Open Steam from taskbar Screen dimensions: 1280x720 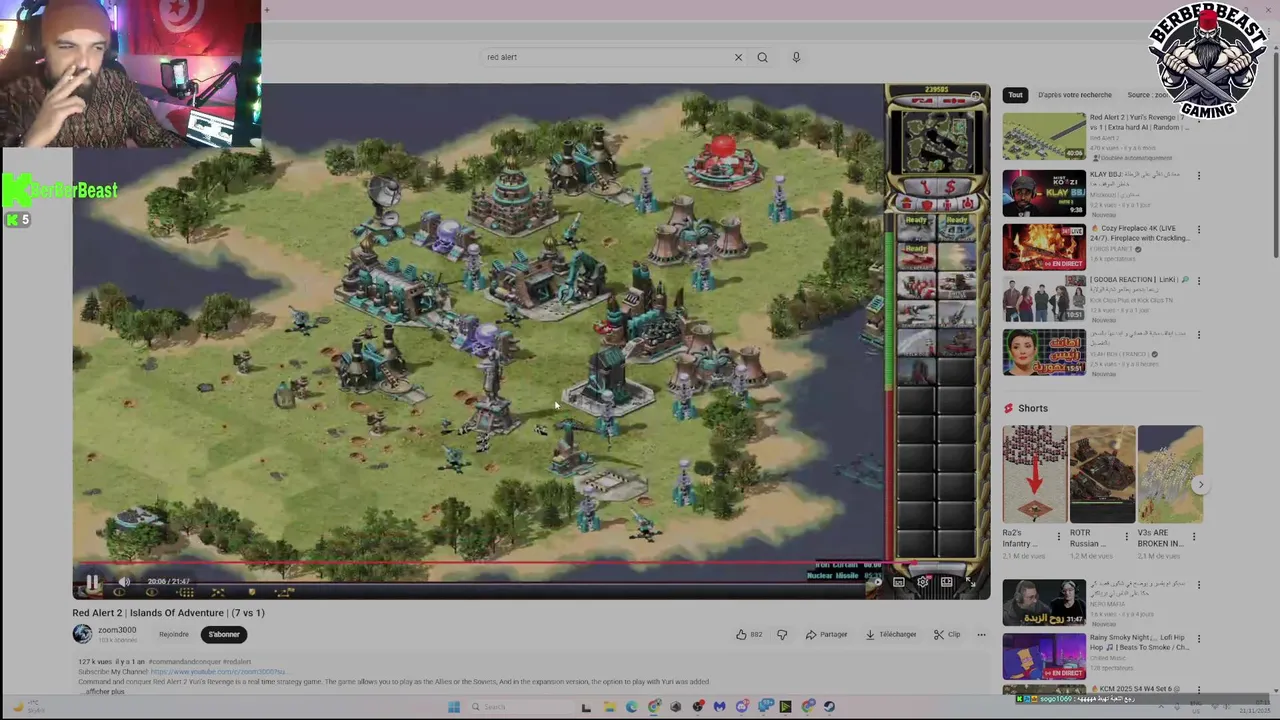[x=829, y=707]
